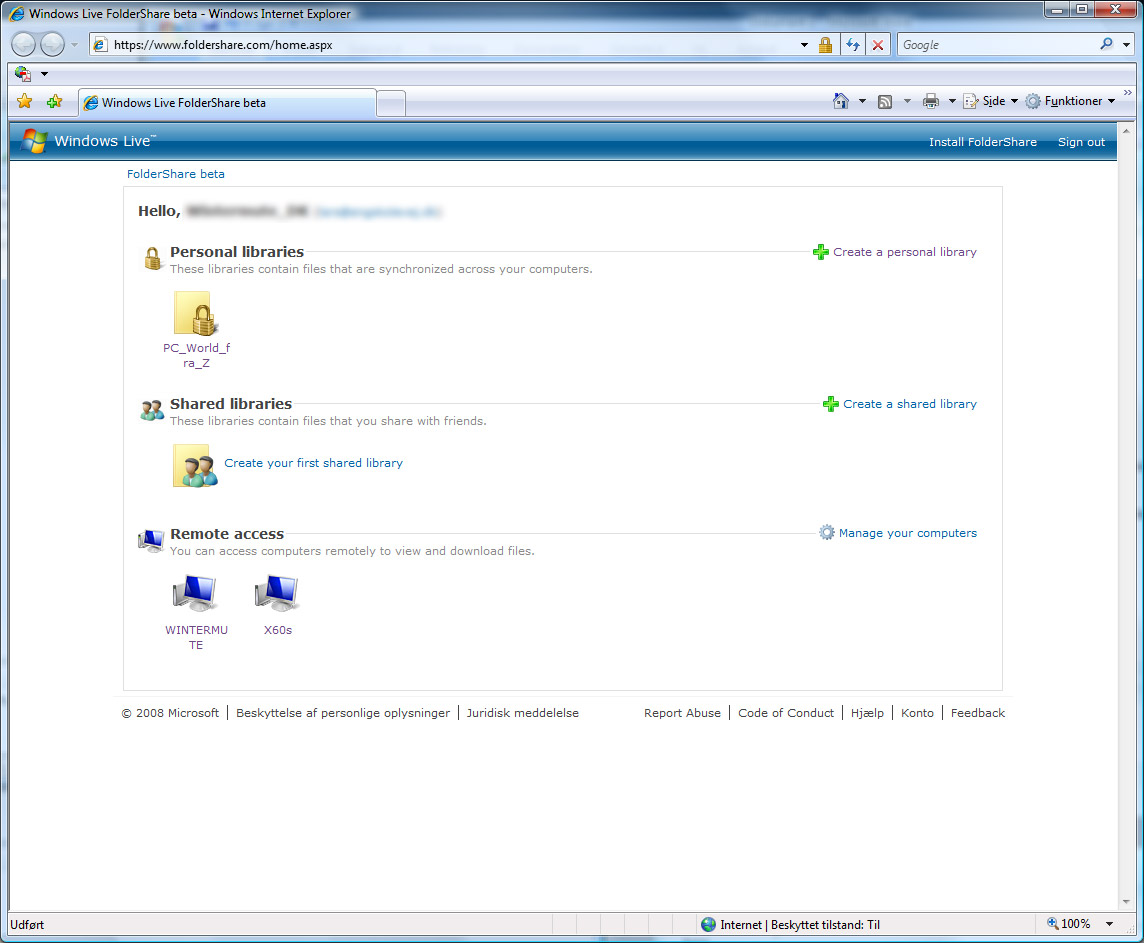Expand the zoom level dropdown arrow
Viewport: 1144px width, 943px height.
(x=1110, y=924)
